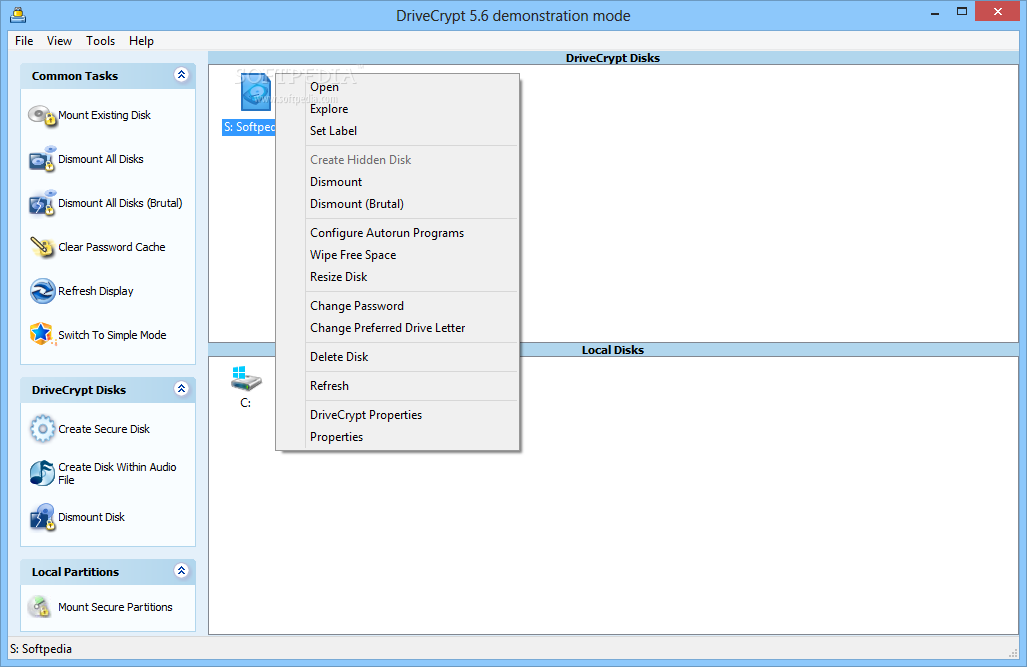Select Dismount from the context menu
The height and width of the screenshot is (667, 1027).
tap(398, 182)
